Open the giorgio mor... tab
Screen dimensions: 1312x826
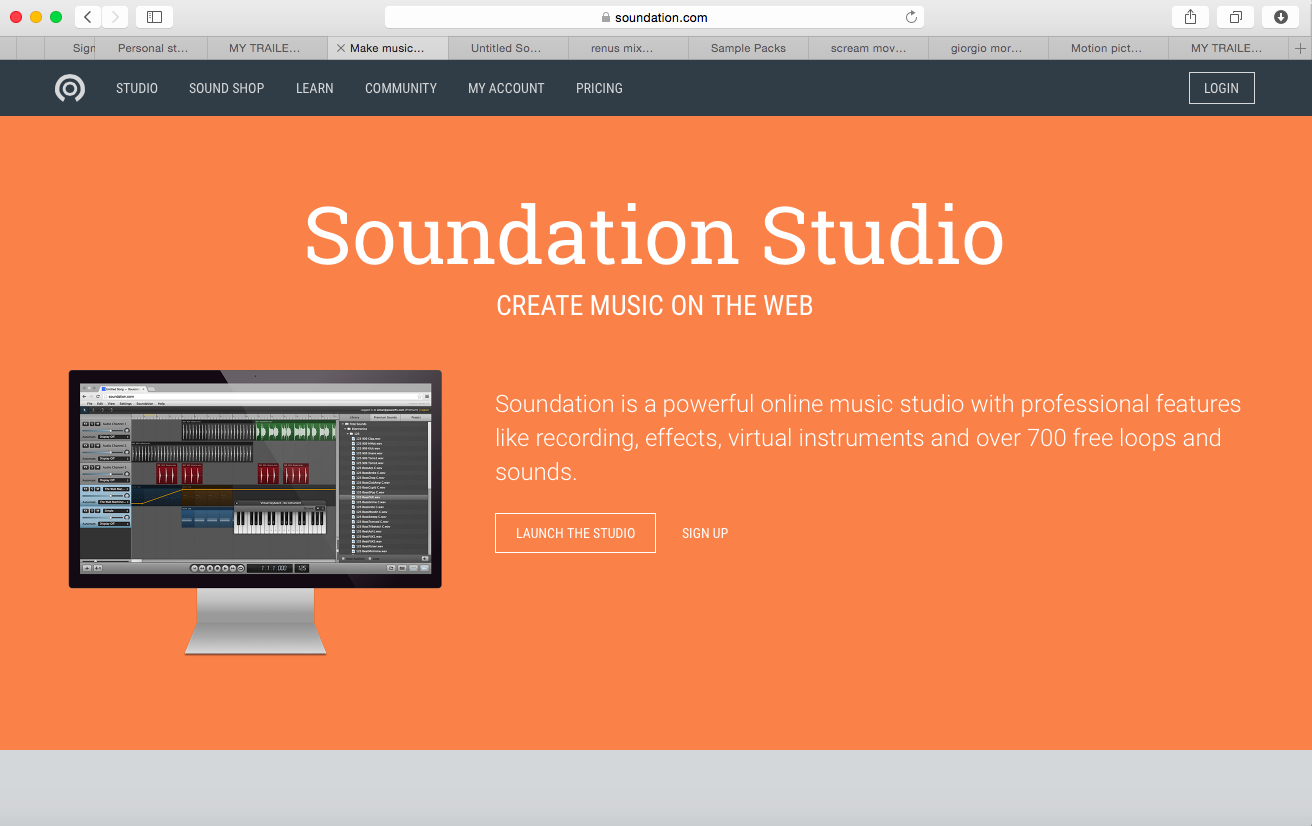point(987,48)
